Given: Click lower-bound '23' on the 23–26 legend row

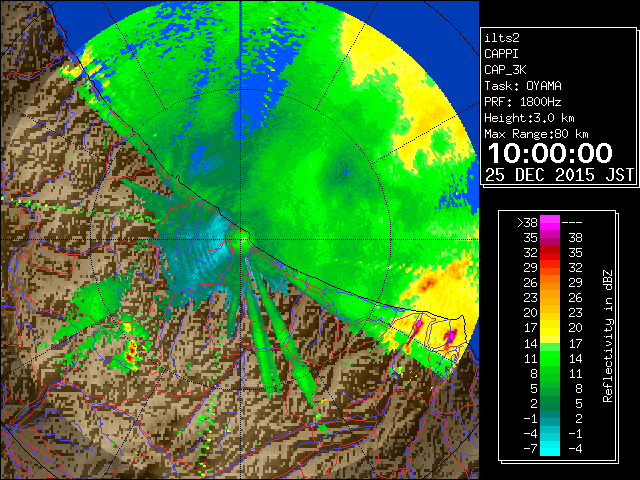Looking at the screenshot, I should coord(531,298).
